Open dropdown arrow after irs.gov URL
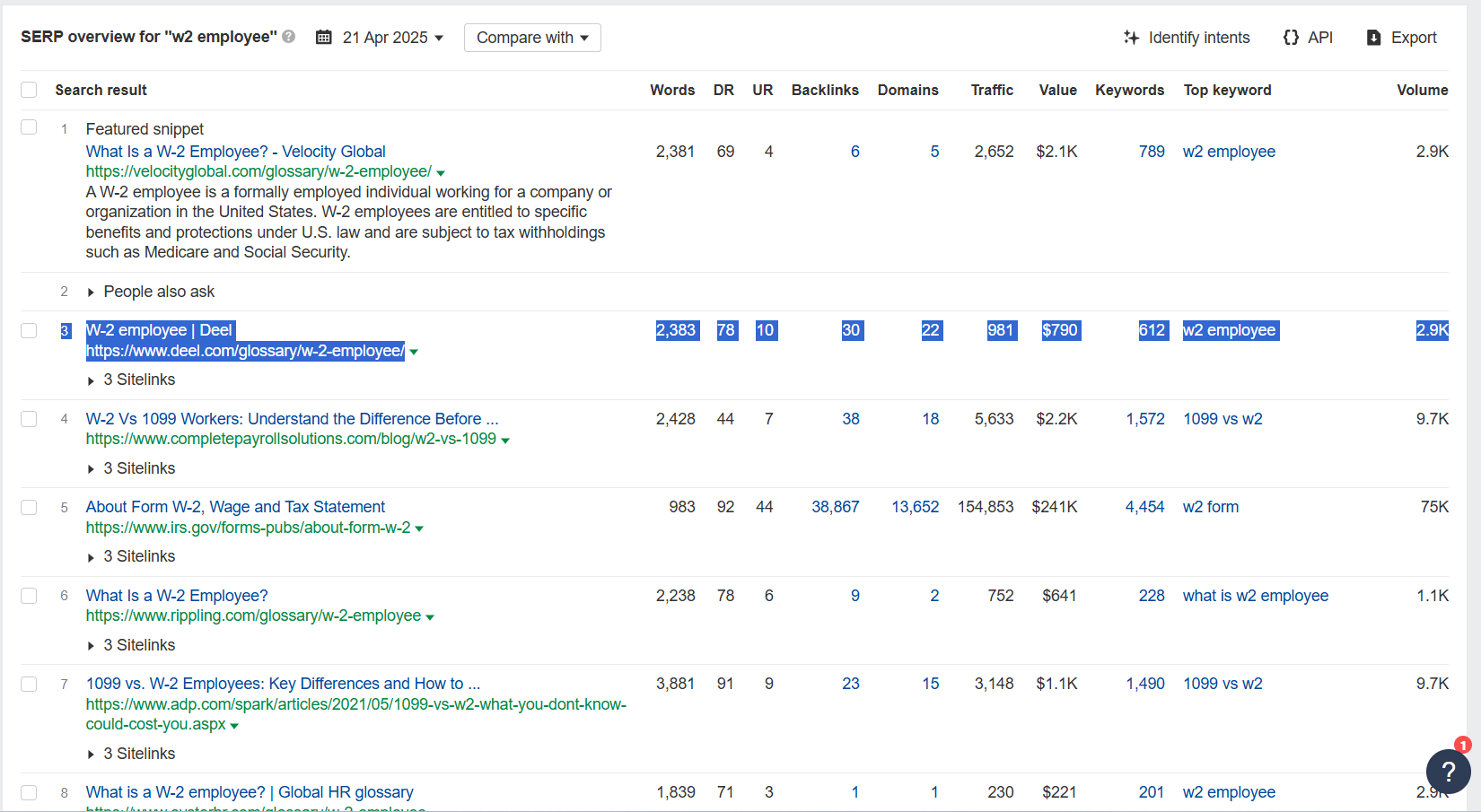Screen dimensions: 1481x812 point(419,528)
